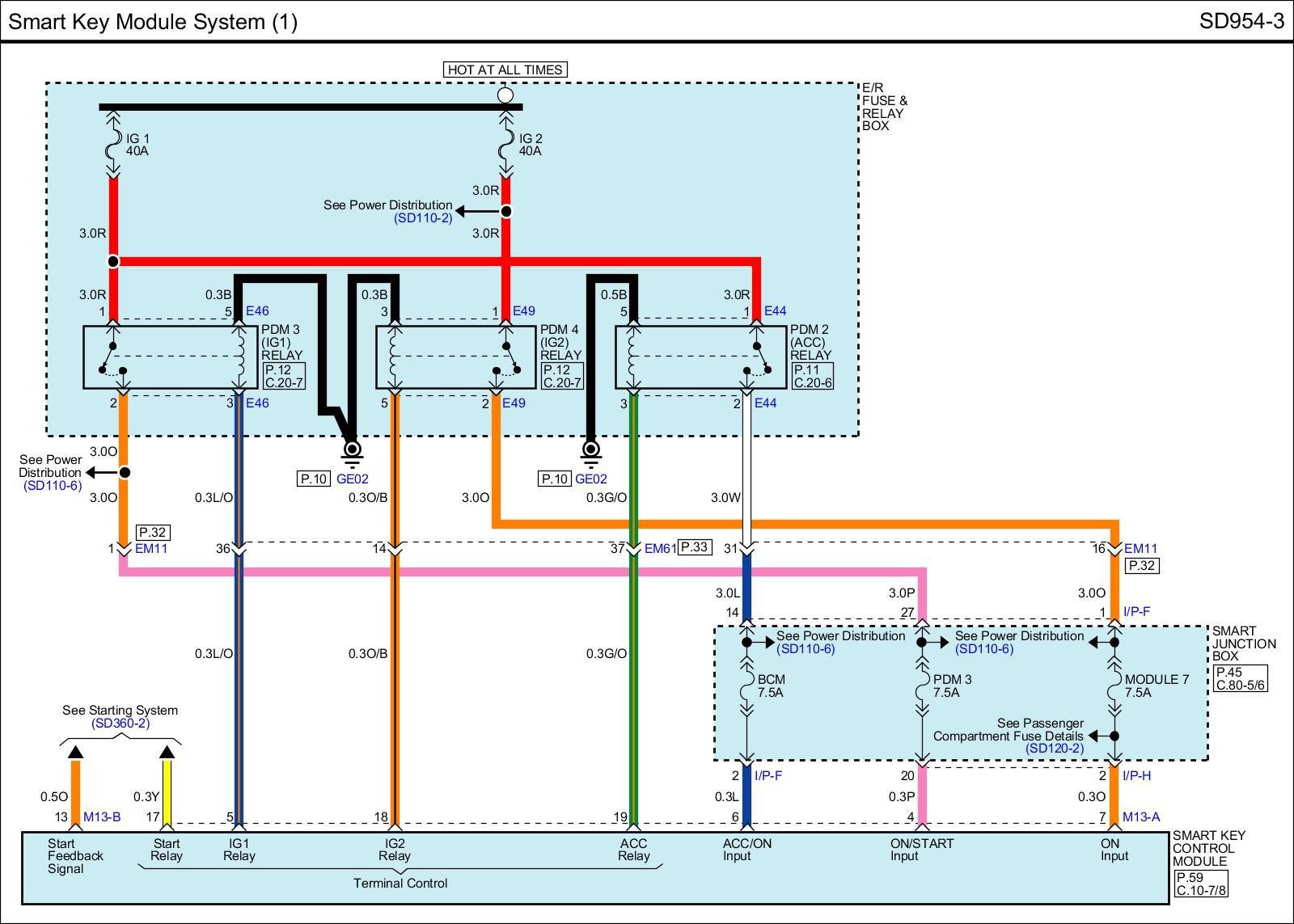Click the IG 2 40A fuse symbol
Viewport: 1294px width, 924px height.
point(505,146)
